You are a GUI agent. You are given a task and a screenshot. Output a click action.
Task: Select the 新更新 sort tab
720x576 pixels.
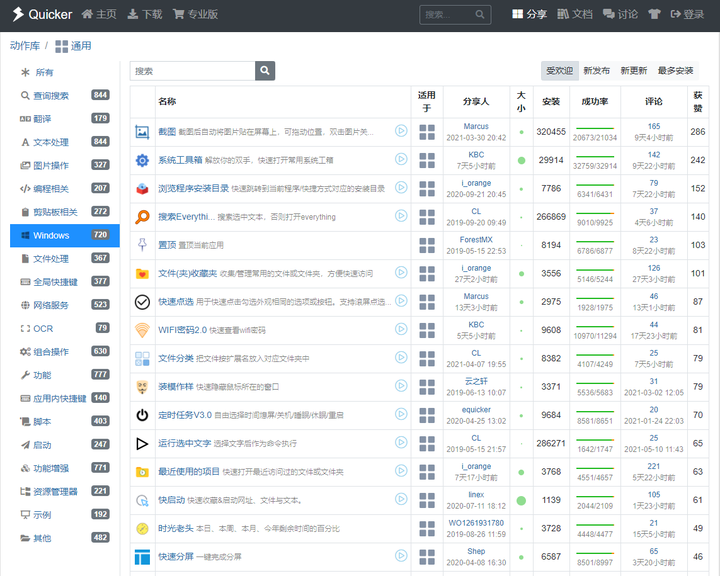(x=634, y=71)
